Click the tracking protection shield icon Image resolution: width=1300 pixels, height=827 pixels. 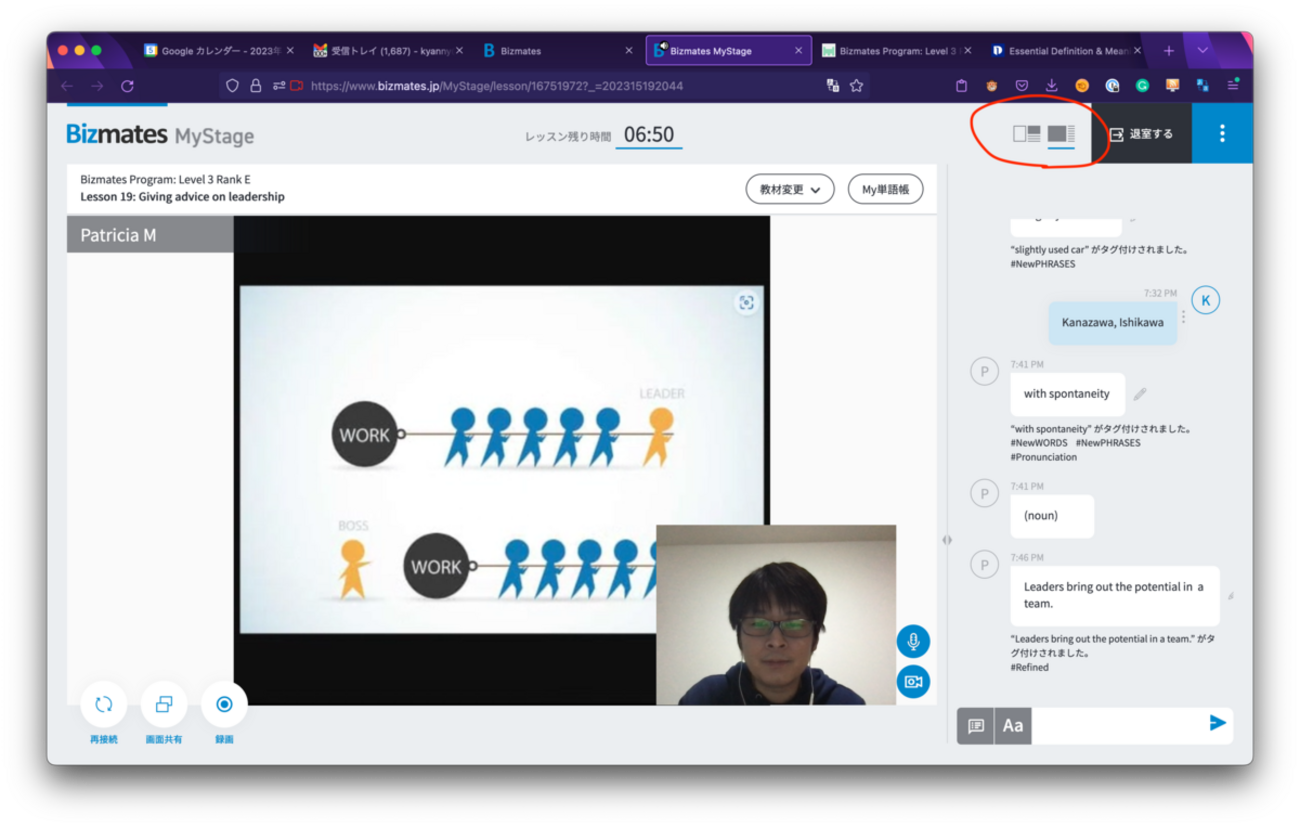233,86
